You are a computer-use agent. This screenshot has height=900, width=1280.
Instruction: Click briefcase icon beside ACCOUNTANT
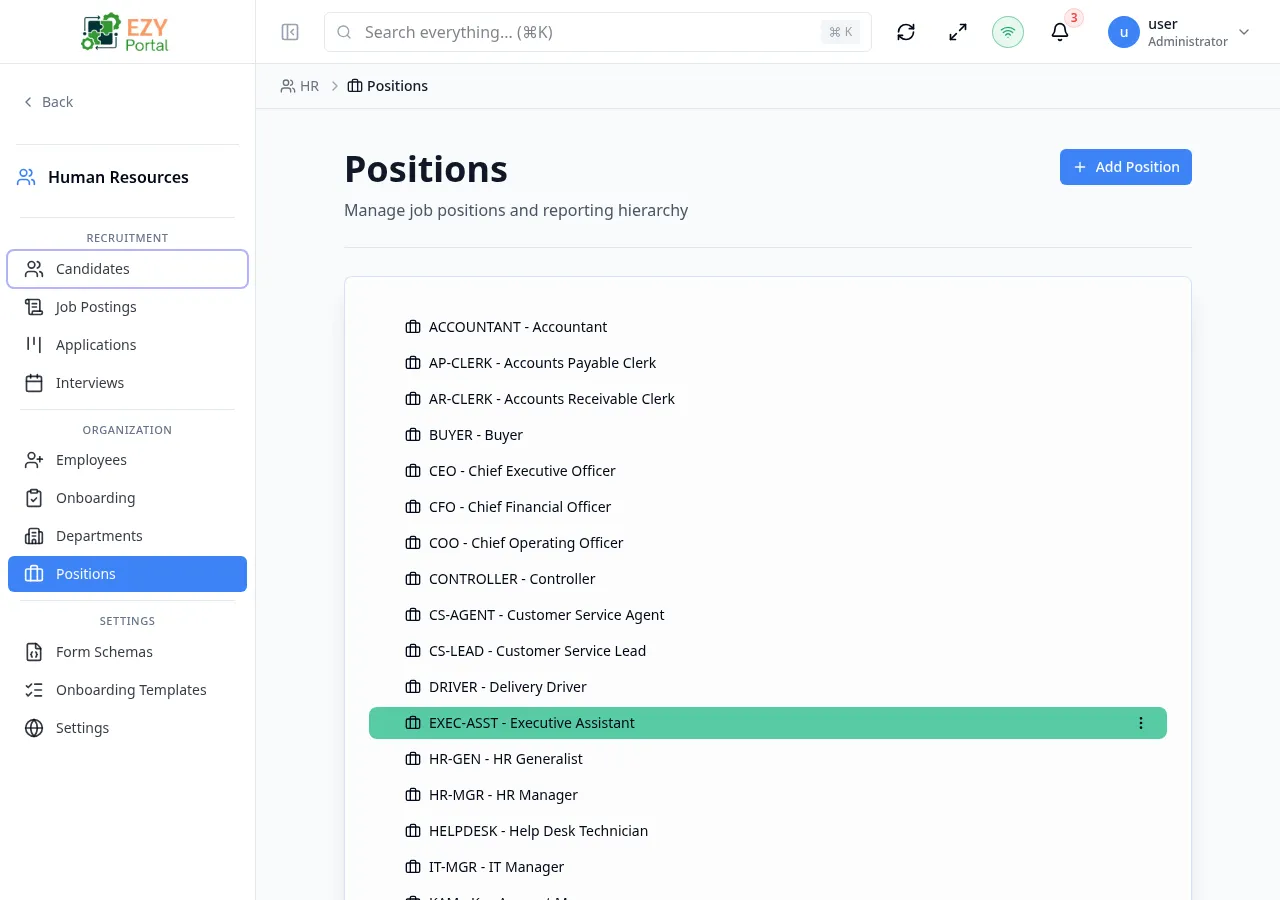click(x=413, y=327)
